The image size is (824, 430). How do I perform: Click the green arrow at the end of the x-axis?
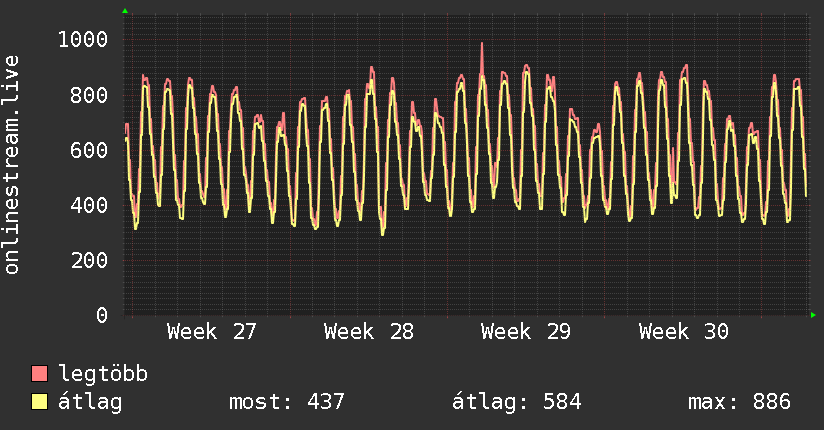pos(813,315)
